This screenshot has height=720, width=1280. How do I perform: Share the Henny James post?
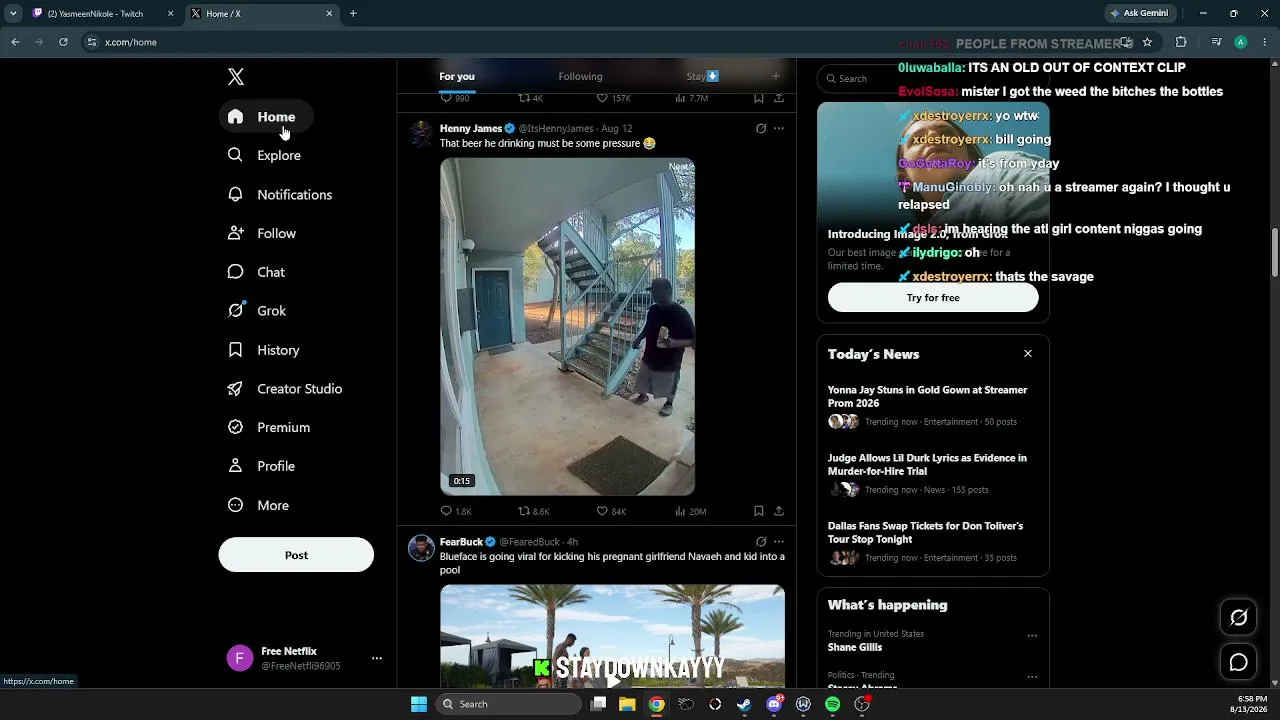pyautogui.click(x=779, y=511)
